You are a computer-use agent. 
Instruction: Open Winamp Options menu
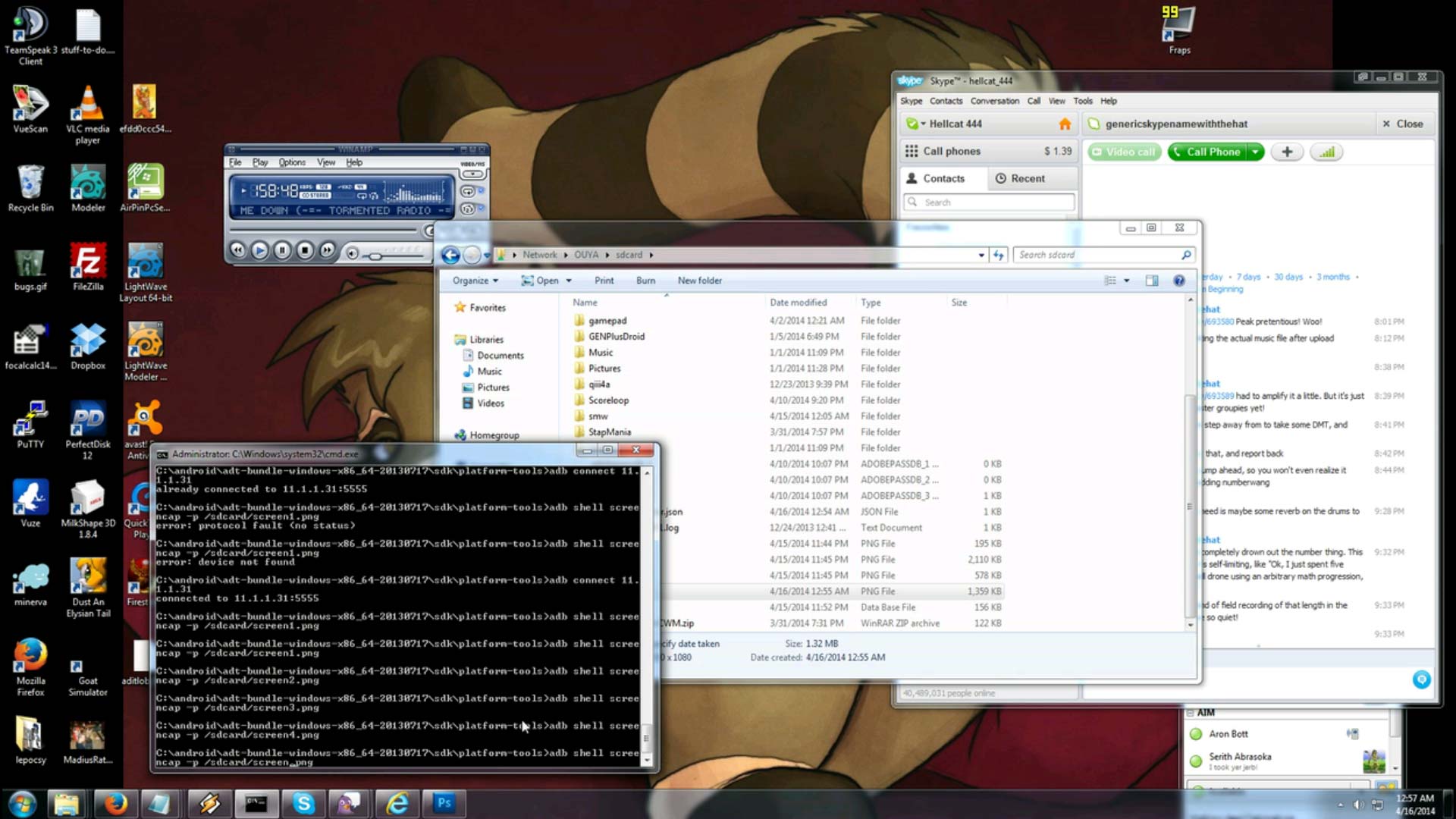pos(292,162)
